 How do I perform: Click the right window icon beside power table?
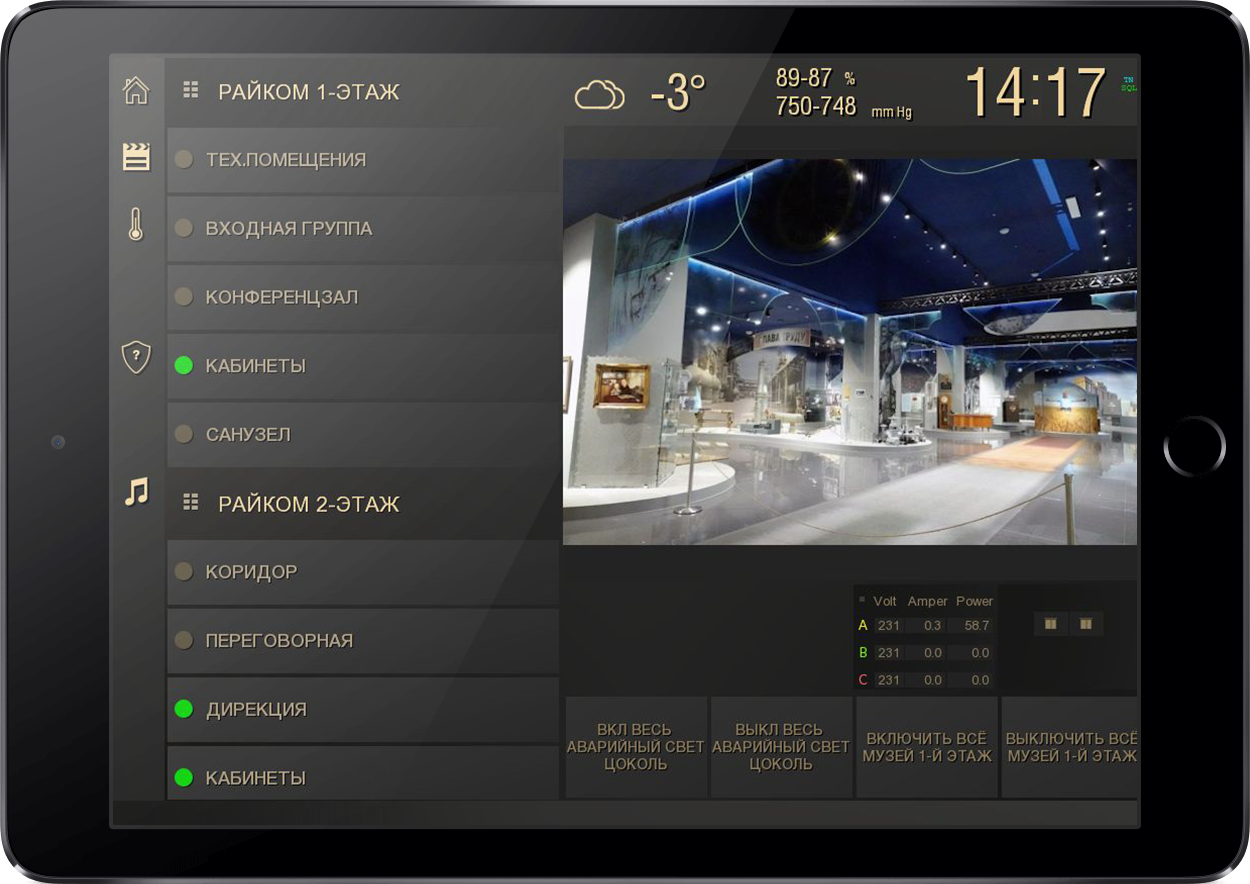[x=1086, y=624]
